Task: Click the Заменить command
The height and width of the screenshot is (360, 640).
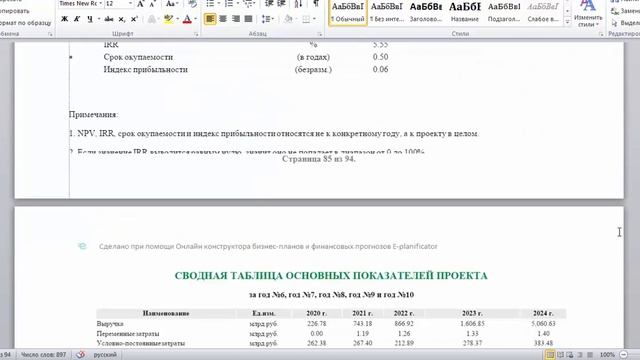Action: (624, 11)
